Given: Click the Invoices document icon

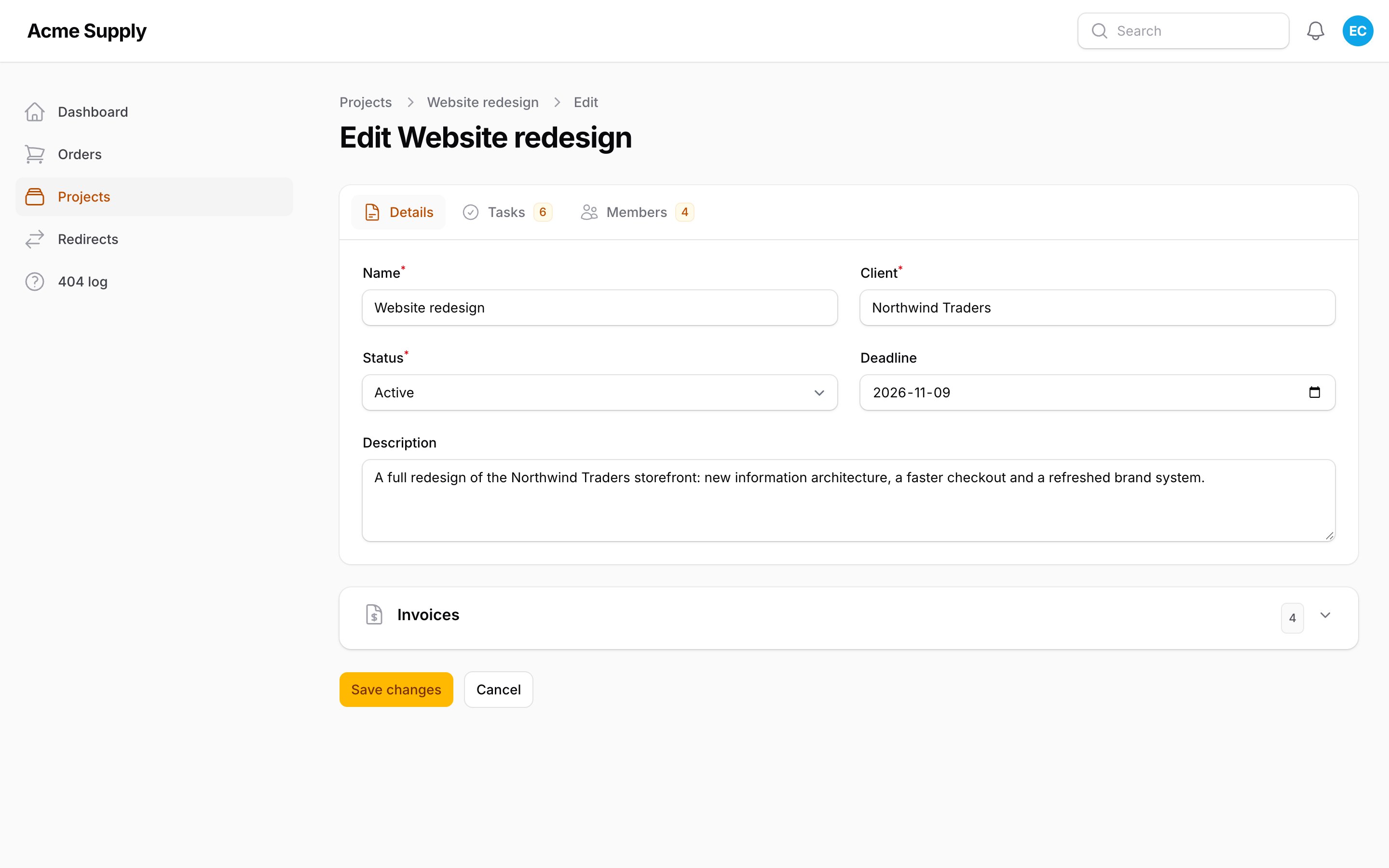Looking at the screenshot, I should click(x=374, y=615).
